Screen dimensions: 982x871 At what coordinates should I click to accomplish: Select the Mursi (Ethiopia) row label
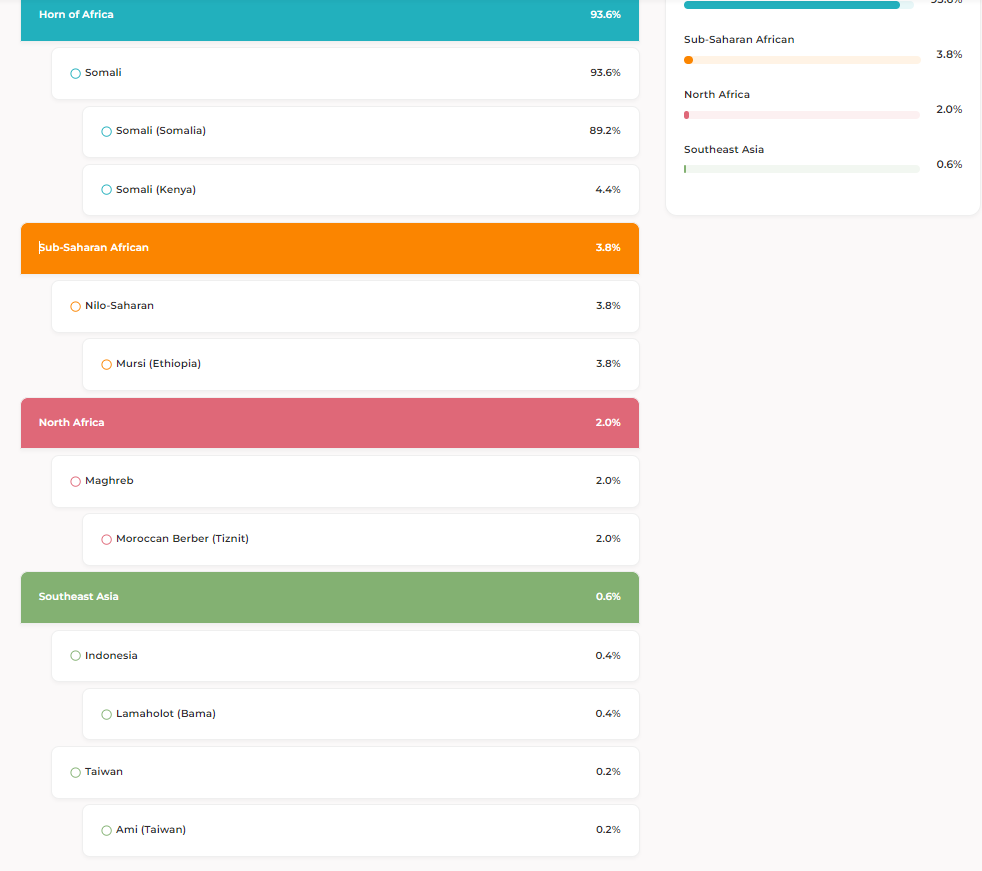tap(158, 364)
